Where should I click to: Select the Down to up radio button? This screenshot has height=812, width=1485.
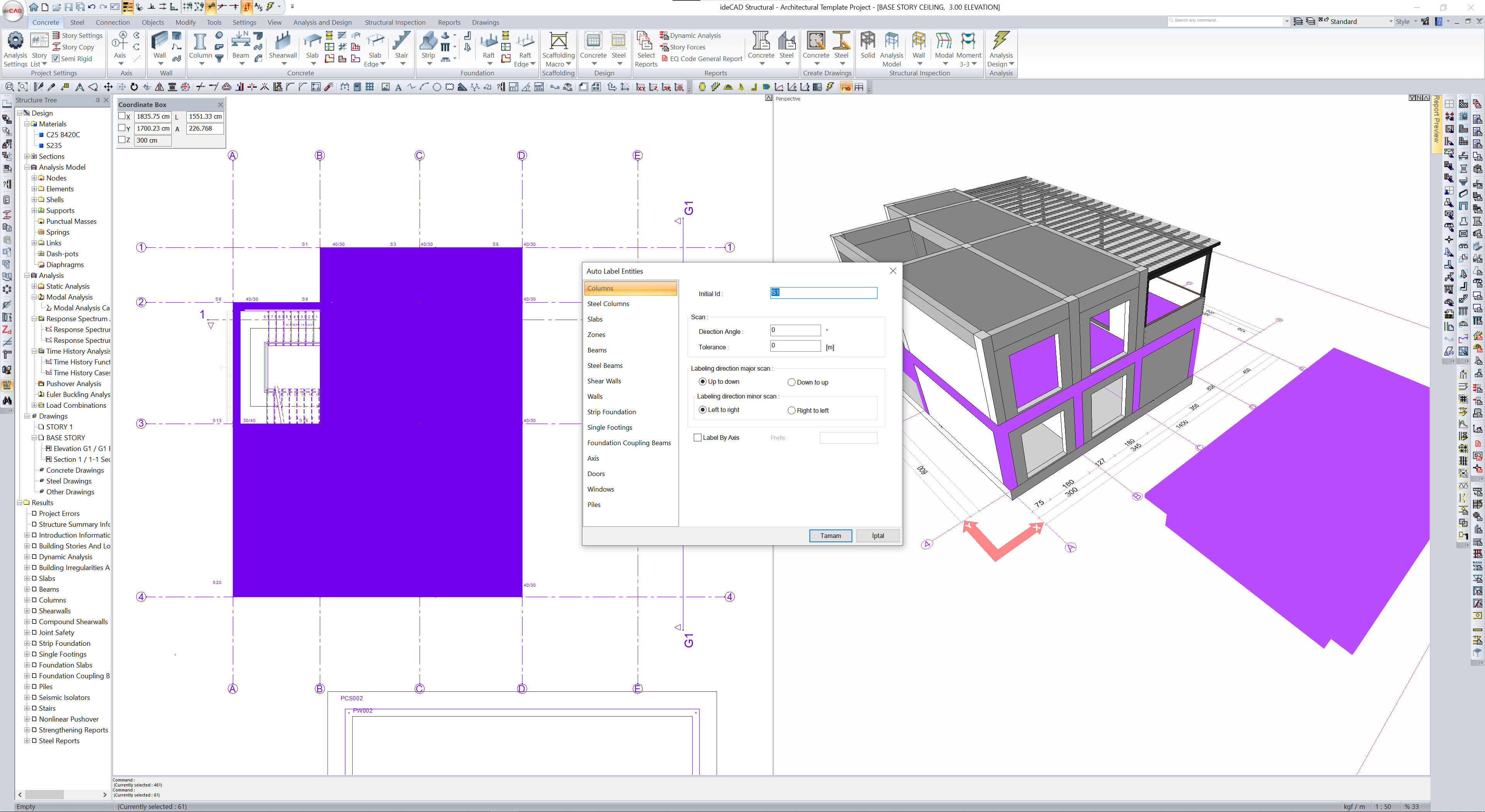tap(792, 382)
